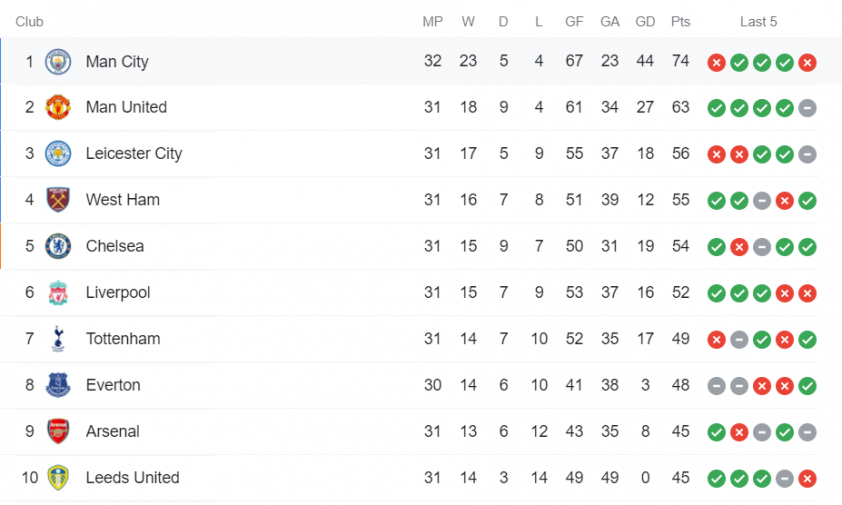Click the Man City club crest
Viewport: 842px width, 505px height.
58,61
